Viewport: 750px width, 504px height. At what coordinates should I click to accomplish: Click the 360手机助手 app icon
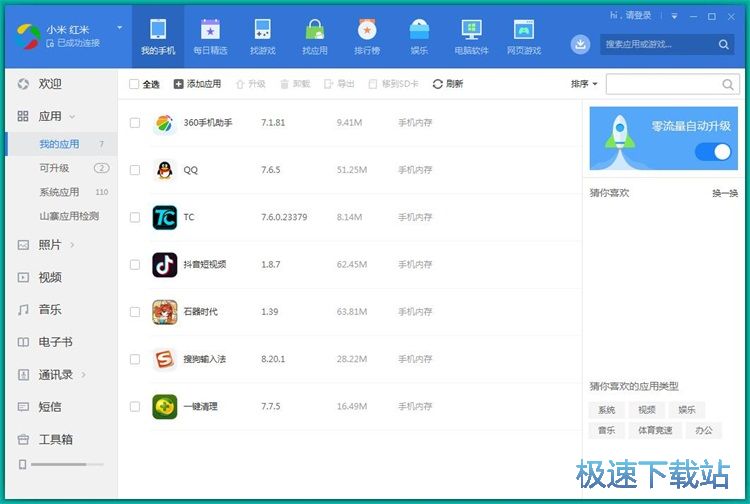[x=165, y=123]
